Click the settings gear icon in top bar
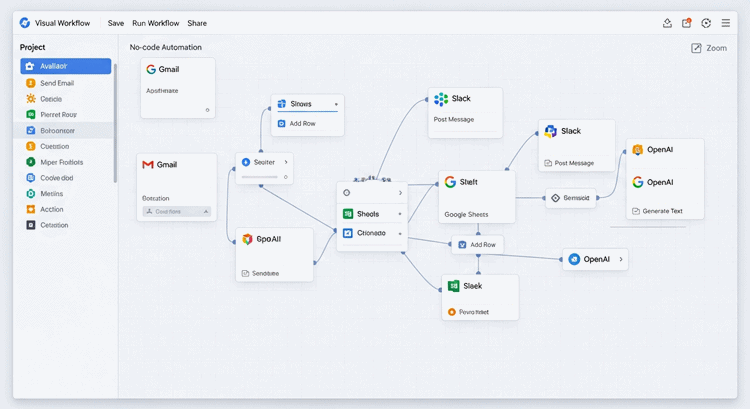The height and width of the screenshot is (409, 750). pyautogui.click(x=706, y=23)
